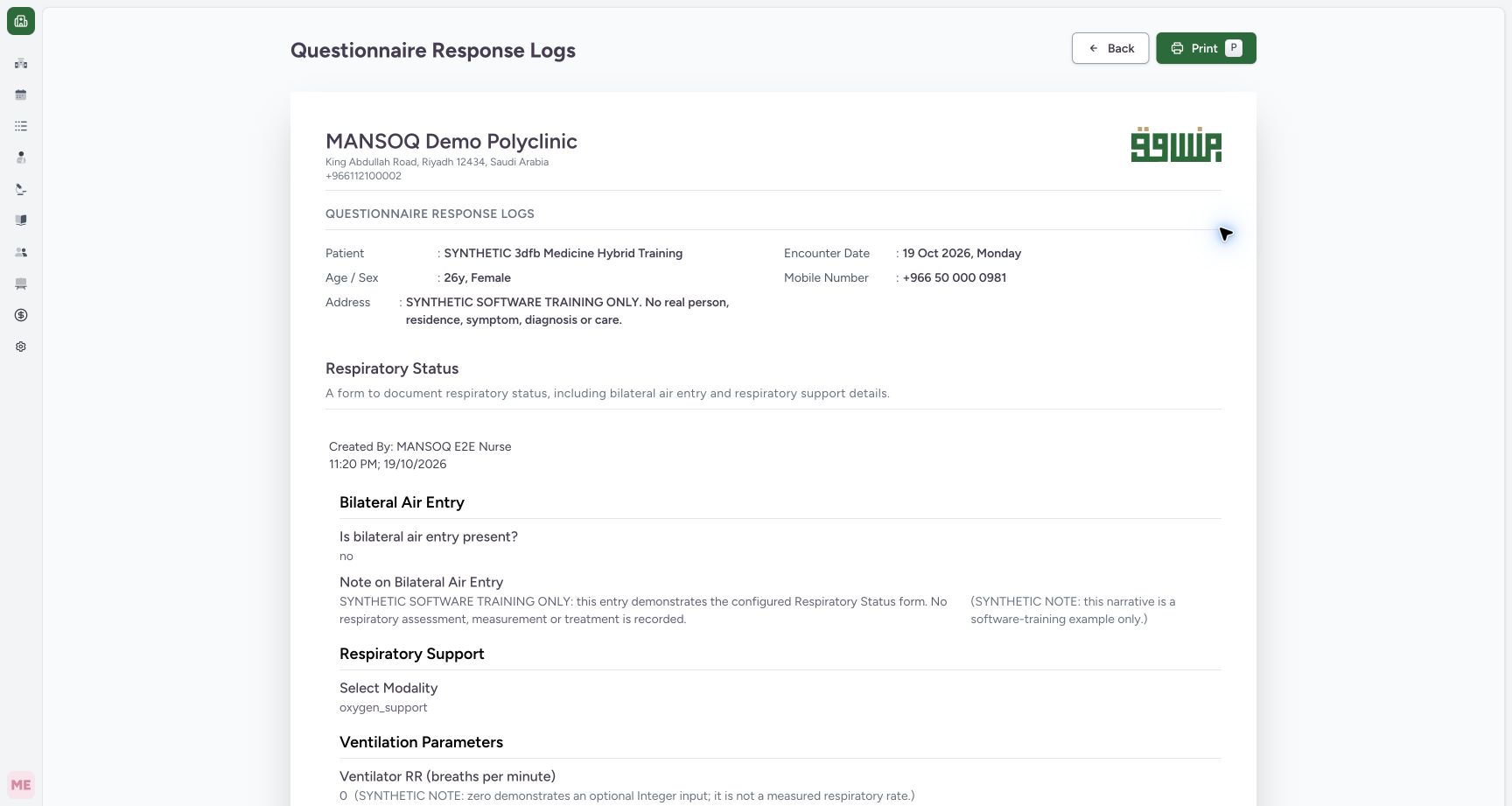Screen dimensions: 1512x806
Task: Click the timestamp 11:20 PM; 19/10/2026
Action: [x=388, y=464]
